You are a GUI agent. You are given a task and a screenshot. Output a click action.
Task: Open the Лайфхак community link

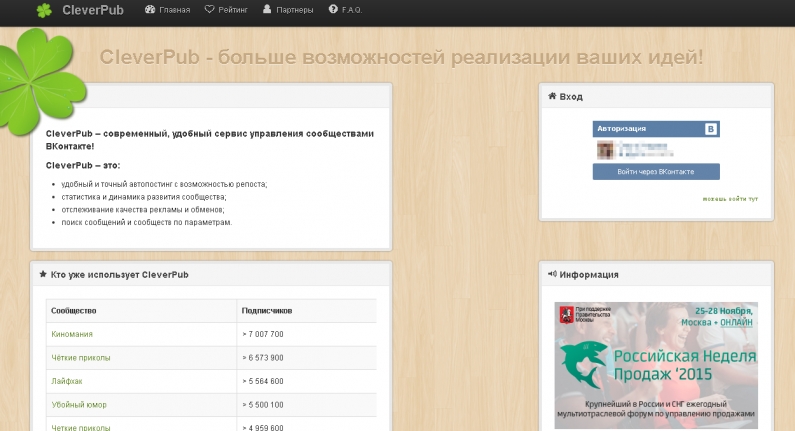pyautogui.click(x=66, y=381)
